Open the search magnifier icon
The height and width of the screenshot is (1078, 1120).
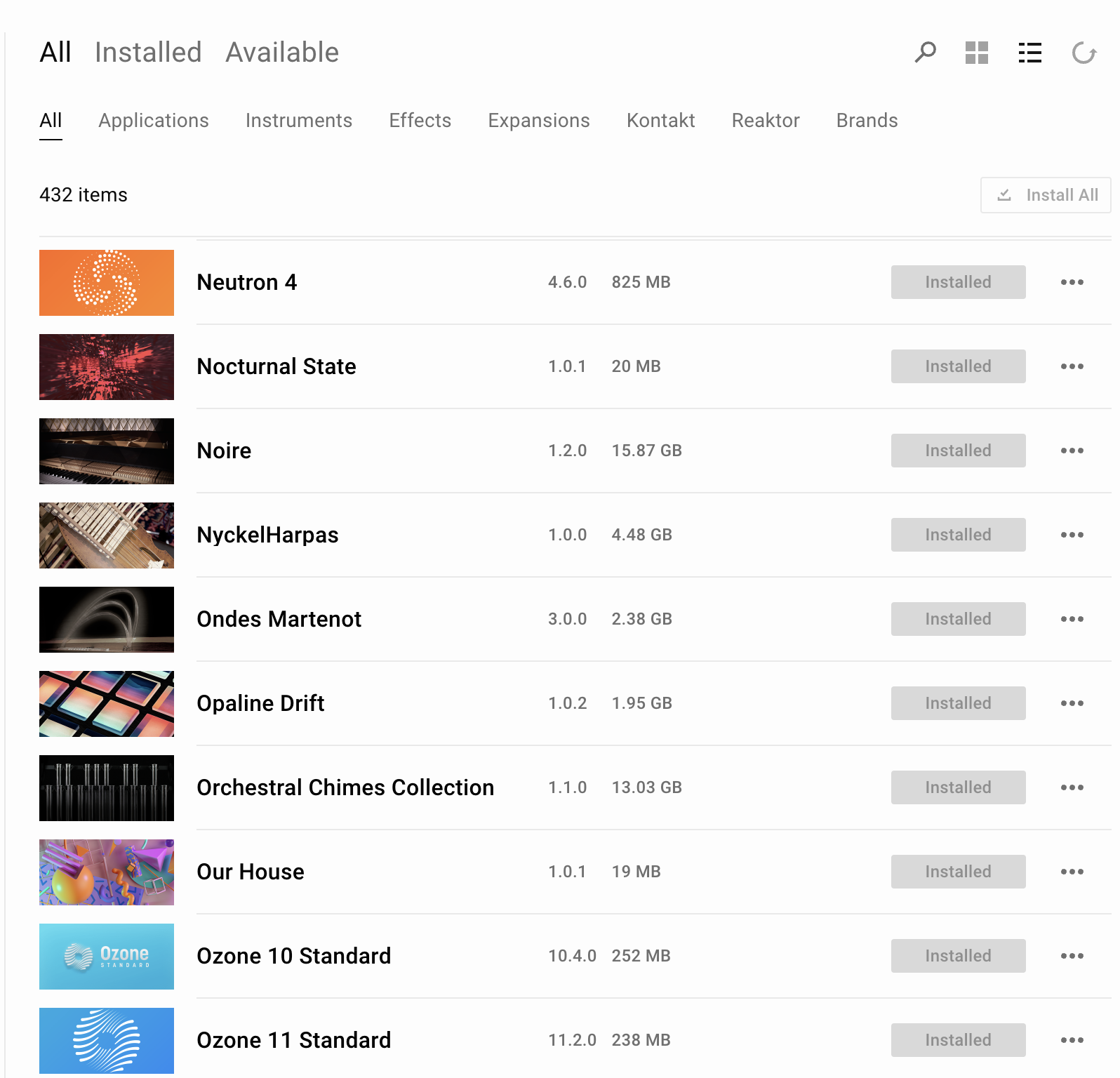[x=926, y=52]
